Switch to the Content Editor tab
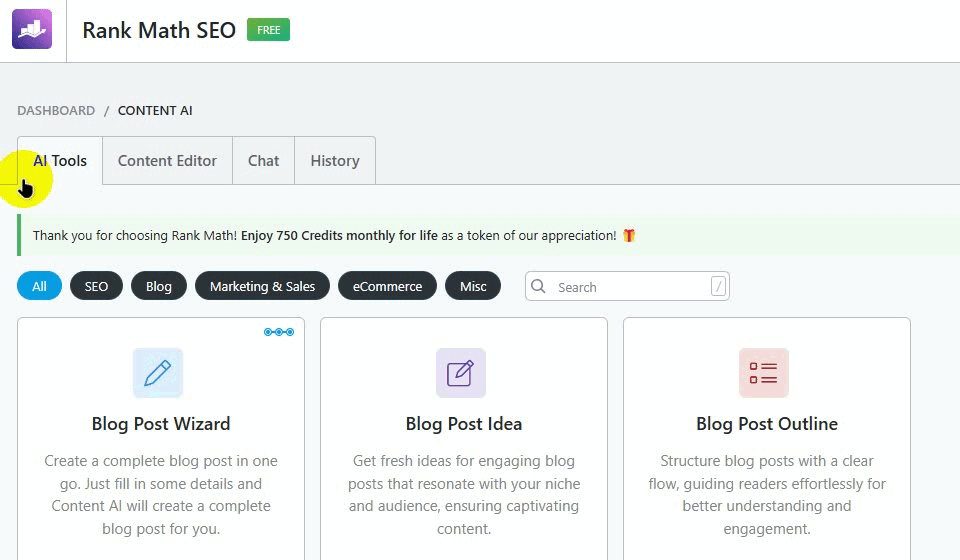960x560 pixels. [167, 161]
